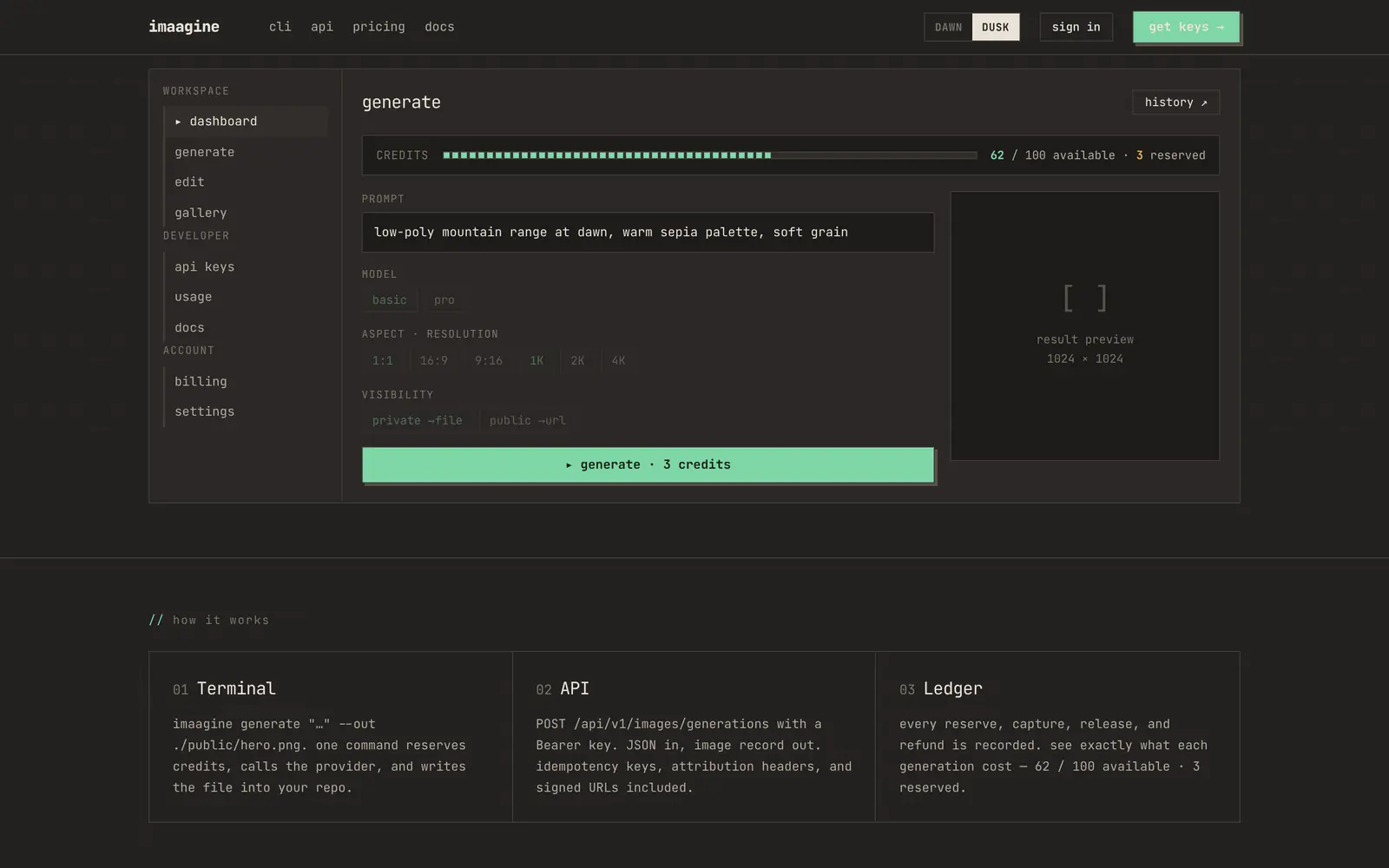The width and height of the screenshot is (1389, 868).
Task: Set resolution to 2K
Action: pos(577,361)
